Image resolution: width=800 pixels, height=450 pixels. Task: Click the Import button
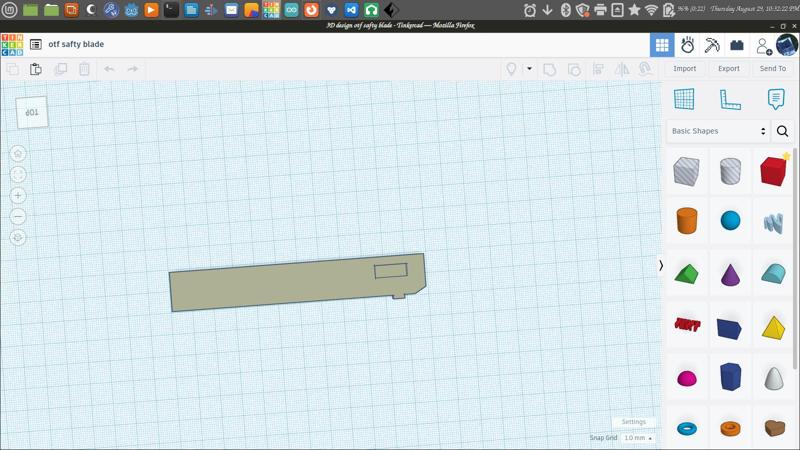coord(684,68)
